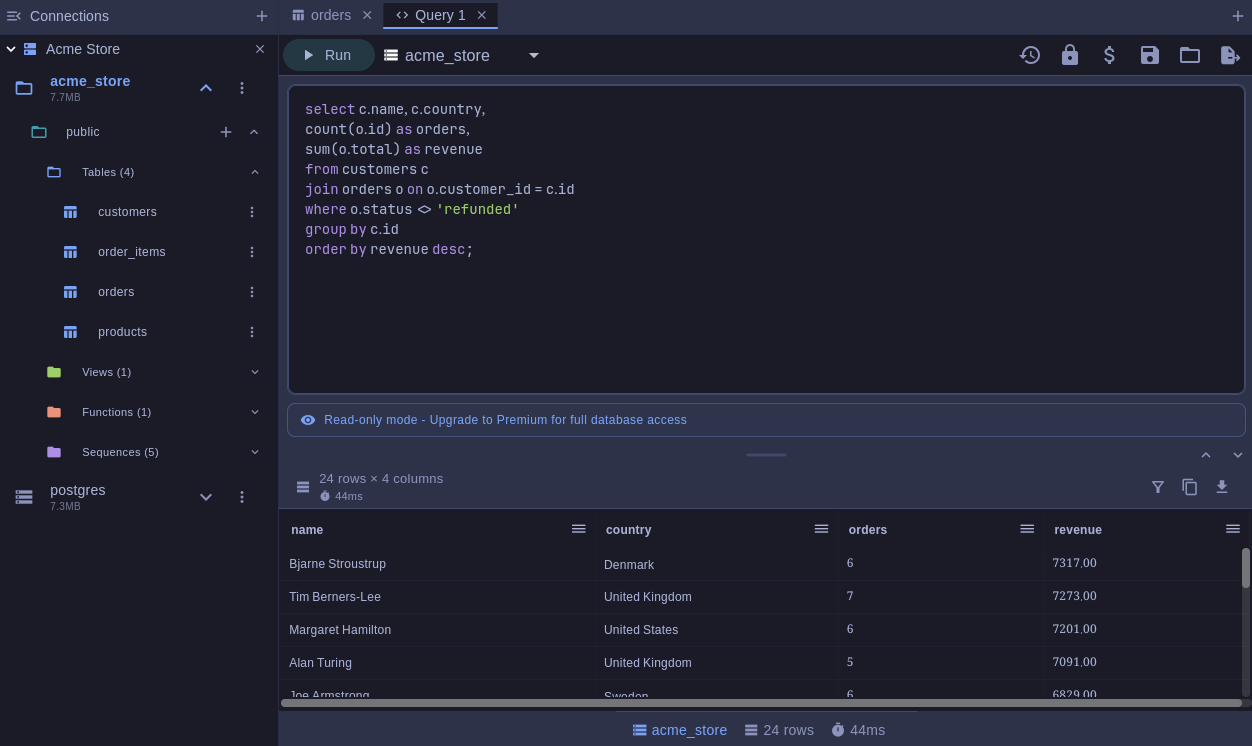This screenshot has height=746, width=1252.
Task: Expand results panel upward
Action: 1206,455
